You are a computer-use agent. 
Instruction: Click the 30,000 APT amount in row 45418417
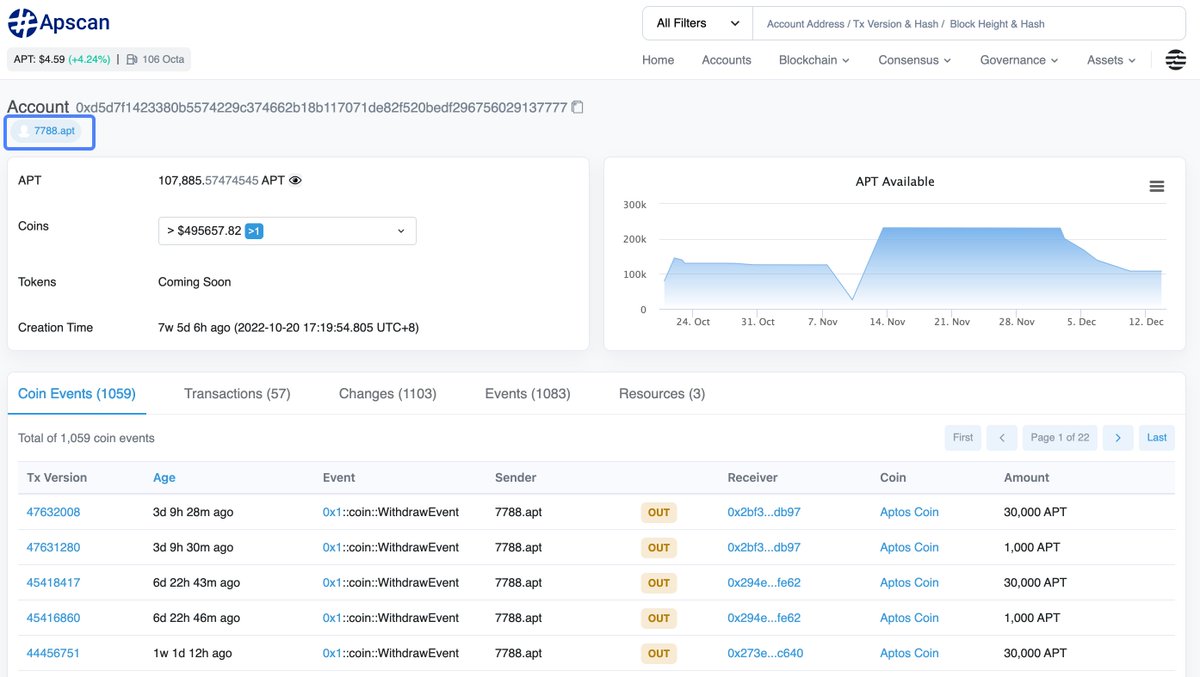point(1035,583)
